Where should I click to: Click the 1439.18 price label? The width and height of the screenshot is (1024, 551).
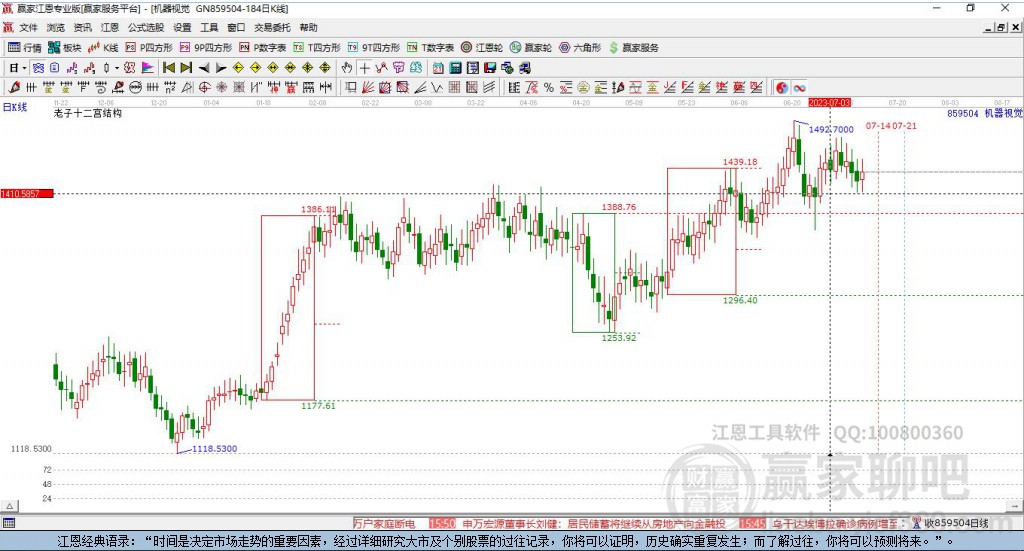click(x=740, y=162)
